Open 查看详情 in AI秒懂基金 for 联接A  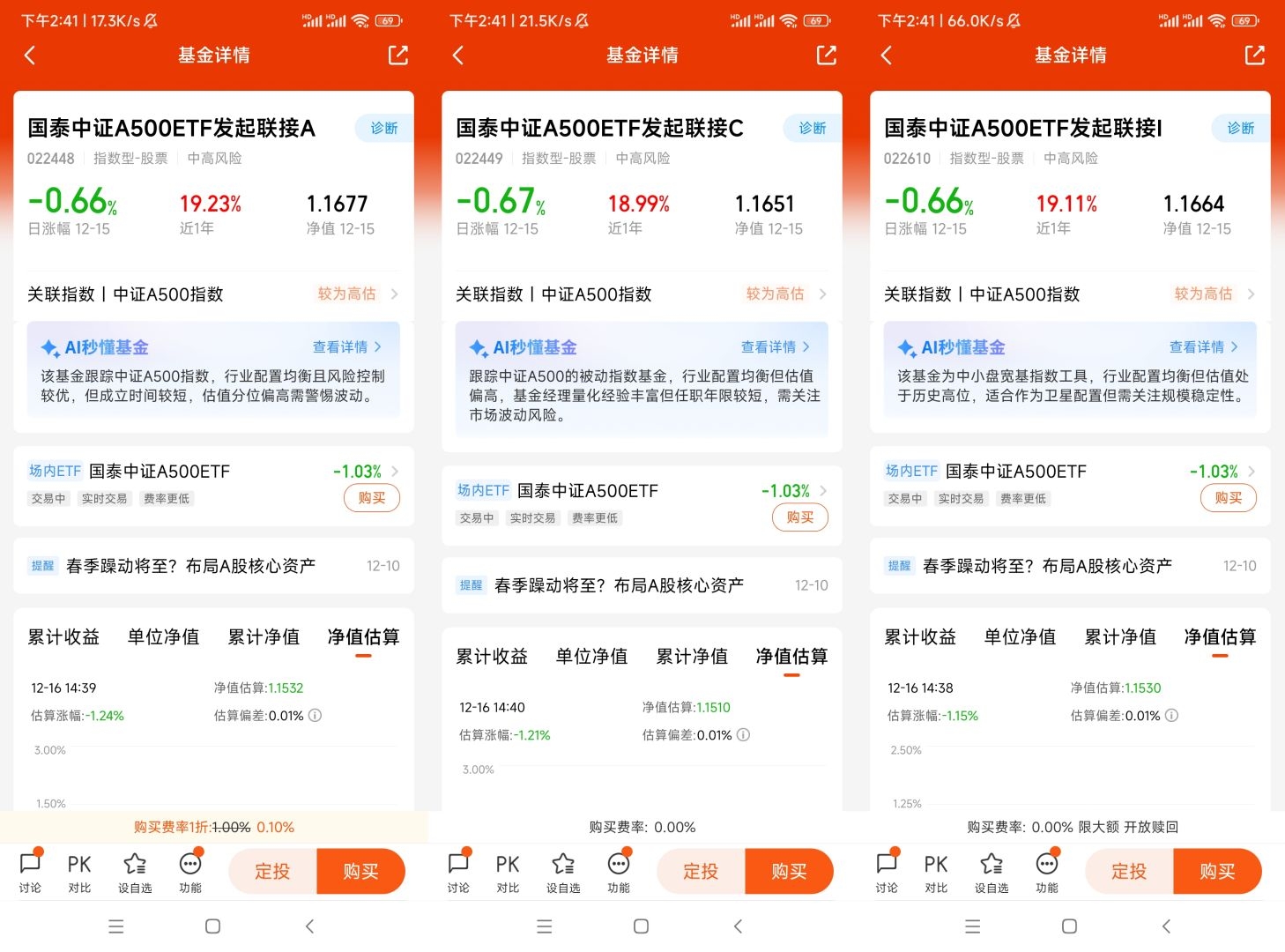tap(346, 347)
